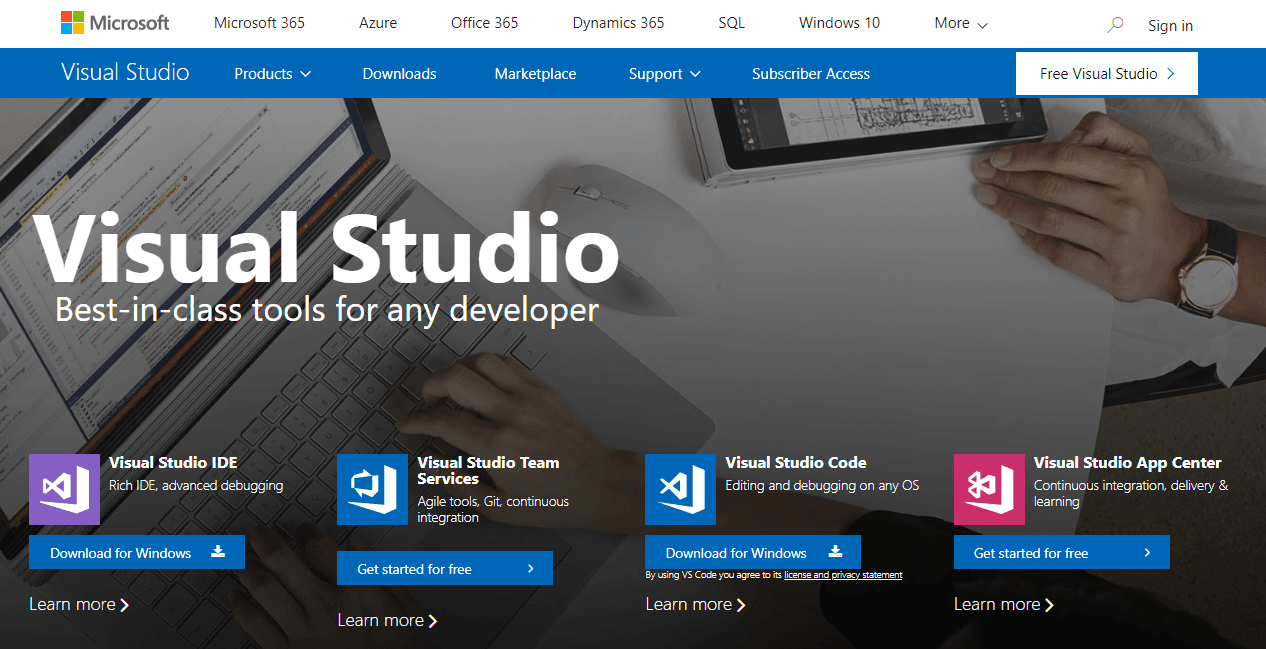Click Sign in
This screenshot has width=1266, height=649.
tap(1170, 26)
